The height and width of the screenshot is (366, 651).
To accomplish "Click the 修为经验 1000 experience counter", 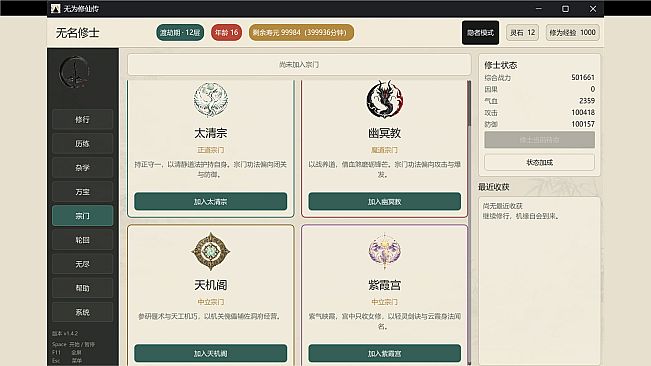I will point(573,32).
